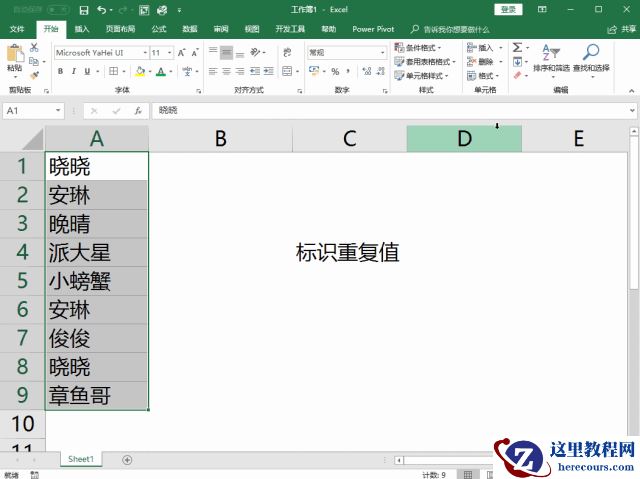Switch to the 插入 Insert tab
This screenshot has width=640, height=479.
pos(82,29)
